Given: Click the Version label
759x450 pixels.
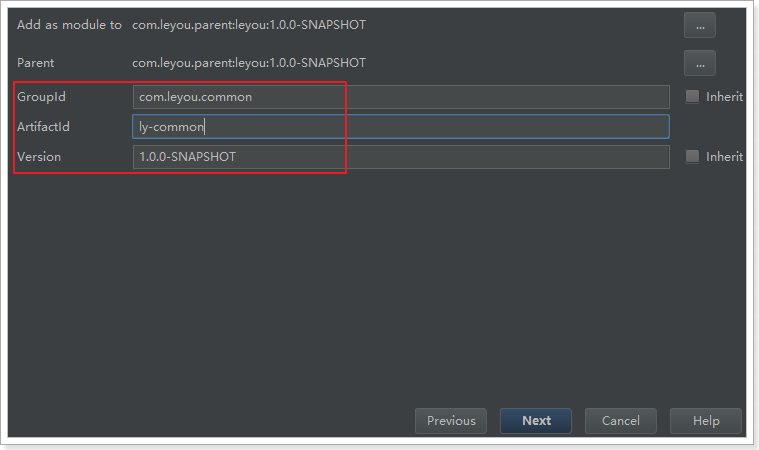Looking at the screenshot, I should pyautogui.click(x=39, y=157).
